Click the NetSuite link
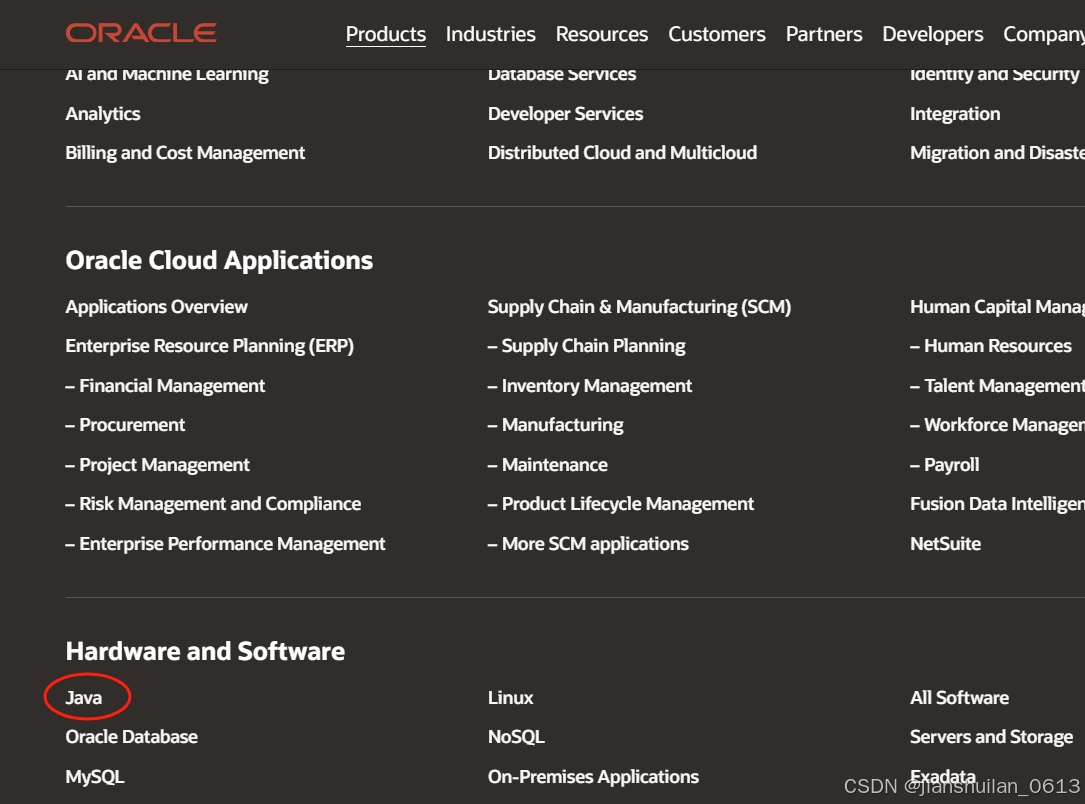The width and height of the screenshot is (1085, 804). click(945, 543)
